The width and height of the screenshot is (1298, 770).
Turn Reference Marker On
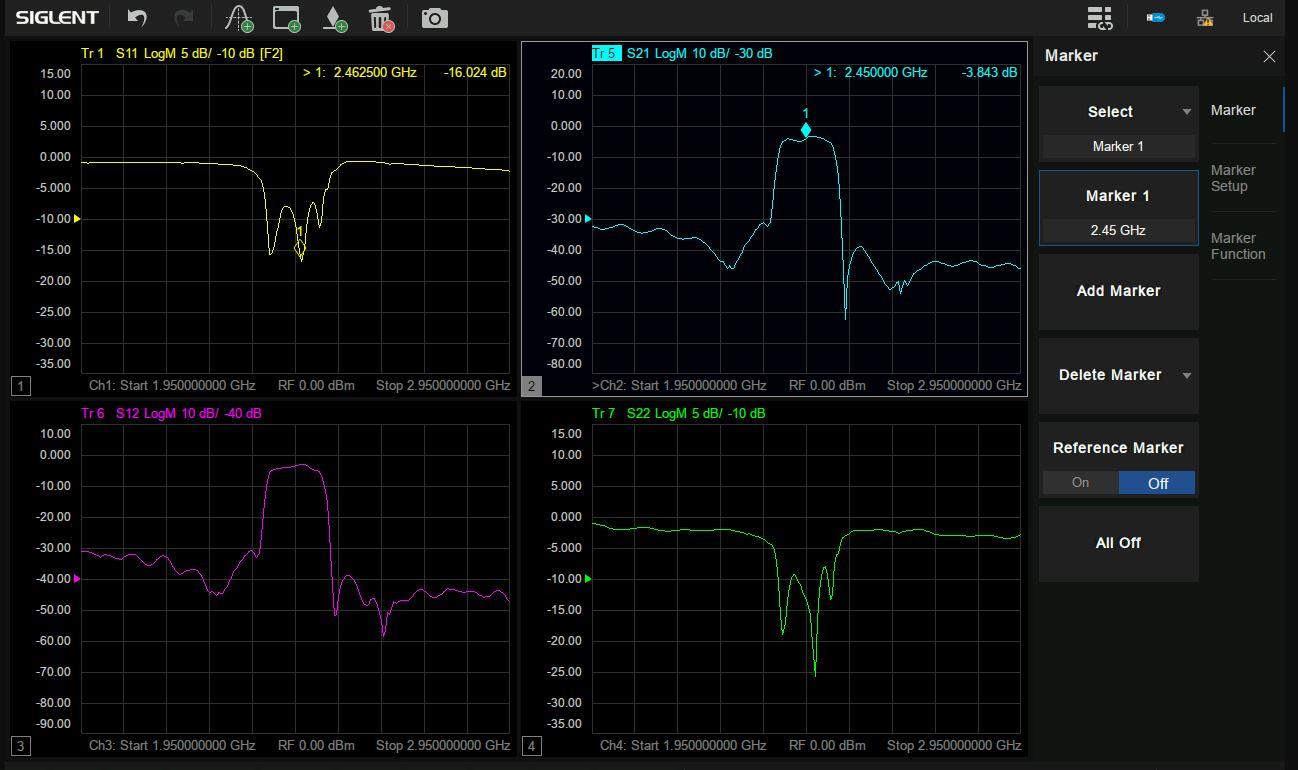click(x=1080, y=483)
